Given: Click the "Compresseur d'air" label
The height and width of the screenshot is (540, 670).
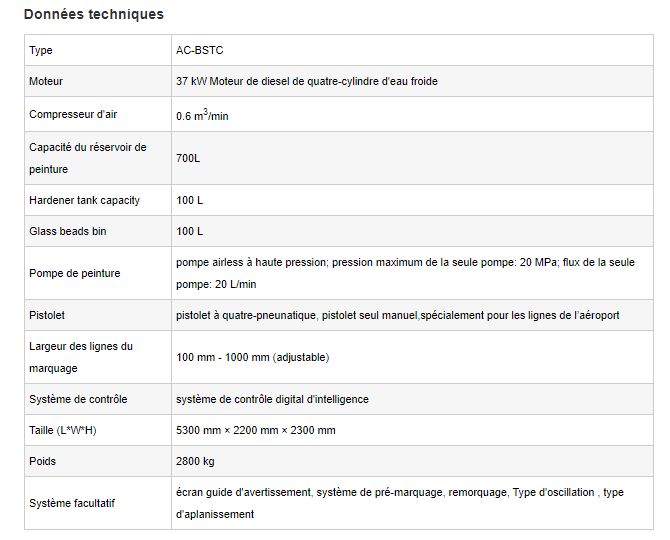Looking at the screenshot, I should click(x=73, y=115).
